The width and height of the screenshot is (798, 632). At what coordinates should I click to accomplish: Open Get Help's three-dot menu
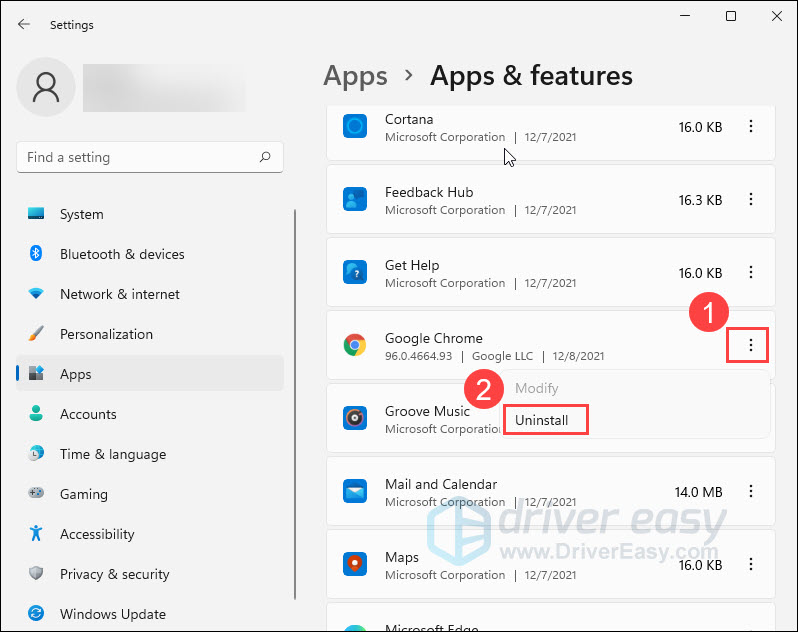[751, 272]
